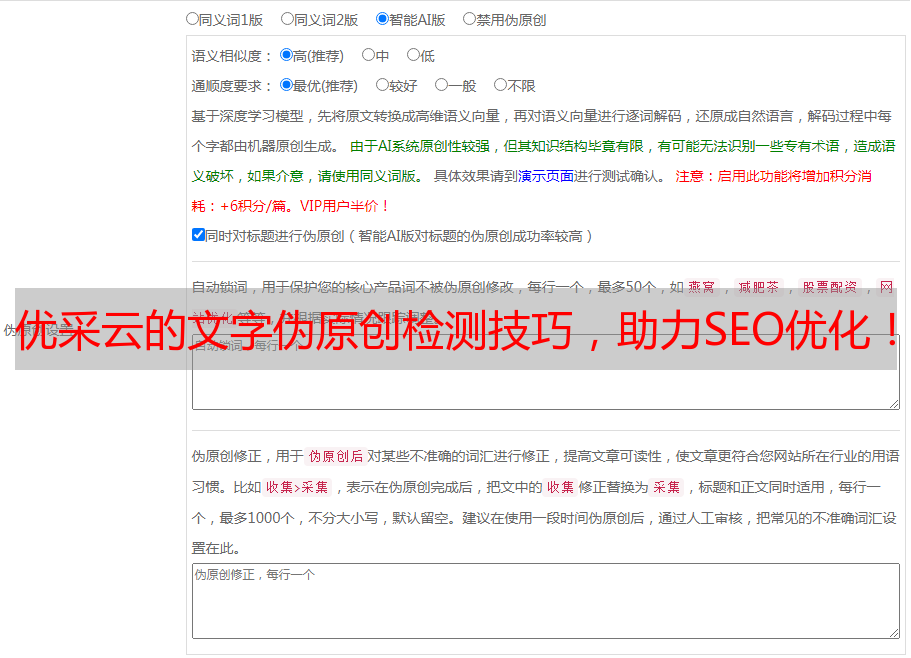Click the 语义相似度 label
The height and width of the screenshot is (658, 911).
[231, 56]
